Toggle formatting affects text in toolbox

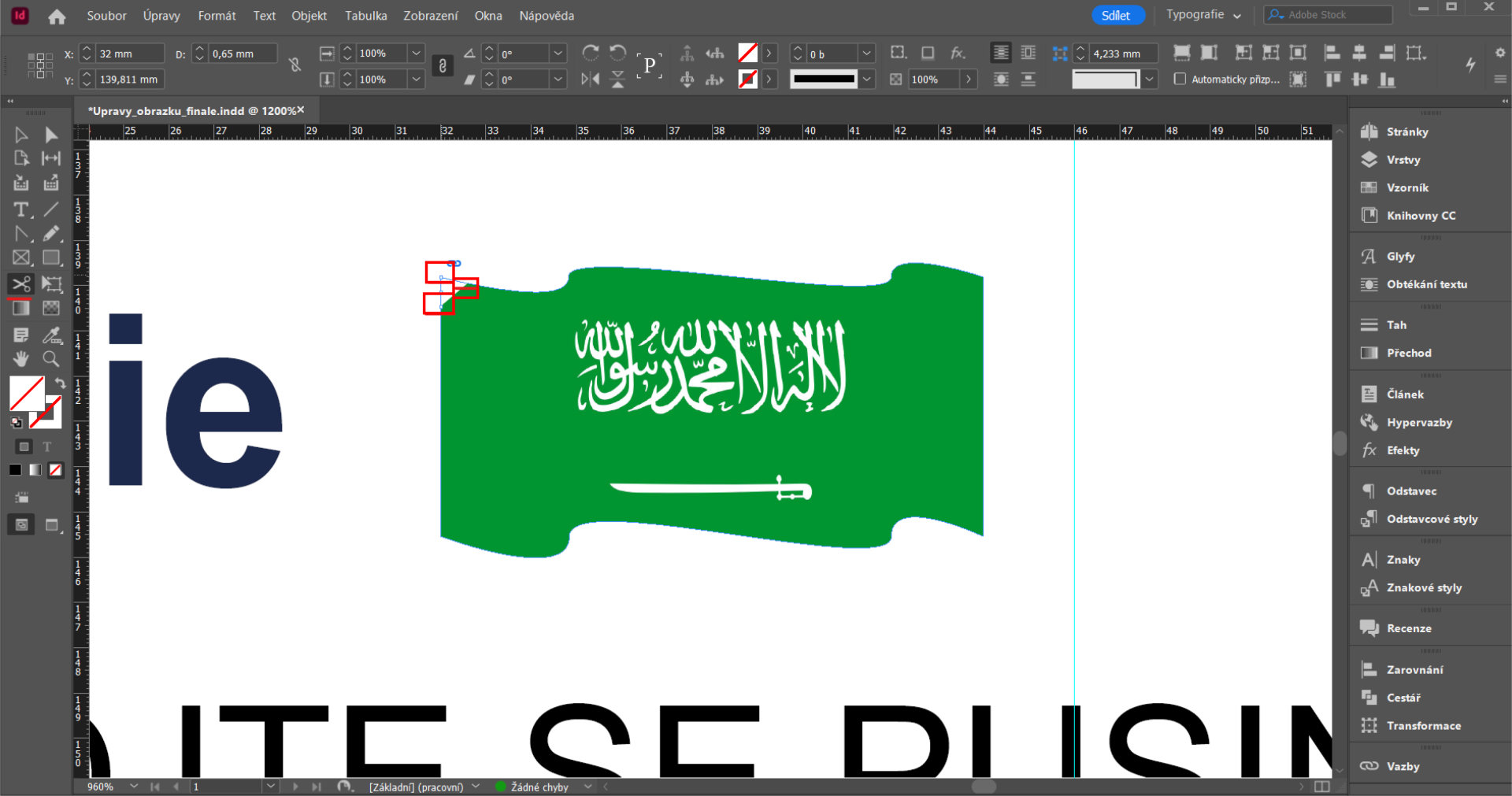(47, 446)
